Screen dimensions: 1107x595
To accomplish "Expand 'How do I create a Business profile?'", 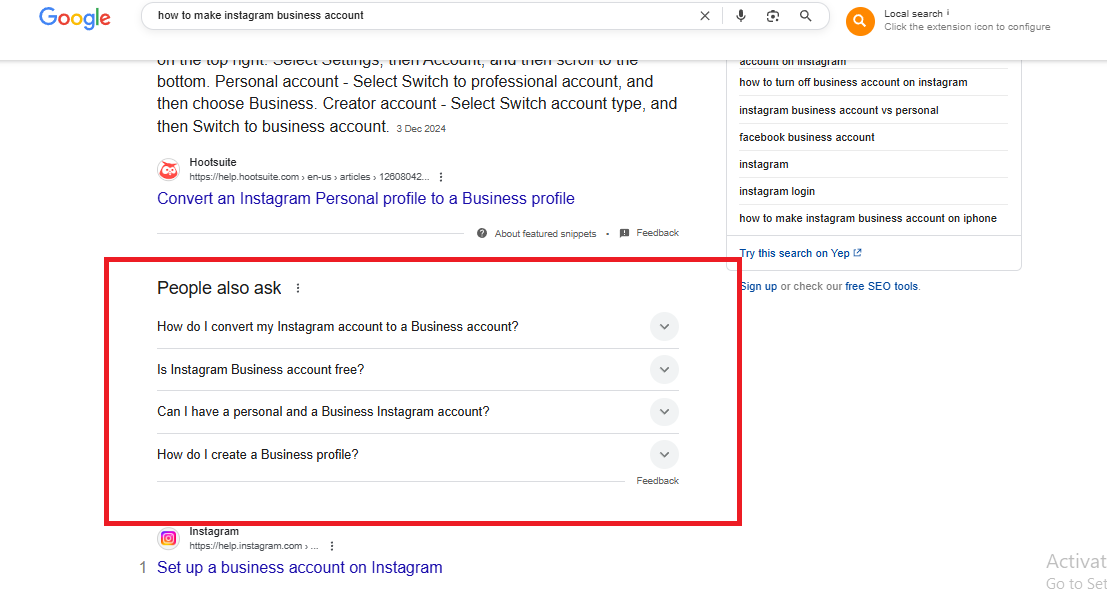I will click(417, 455).
